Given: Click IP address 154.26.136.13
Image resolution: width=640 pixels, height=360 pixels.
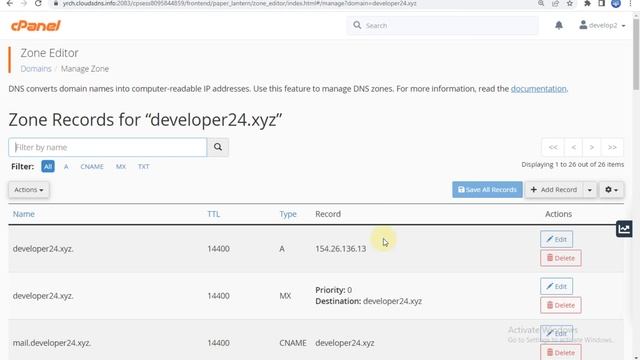Looking at the screenshot, I should (x=340, y=249).
